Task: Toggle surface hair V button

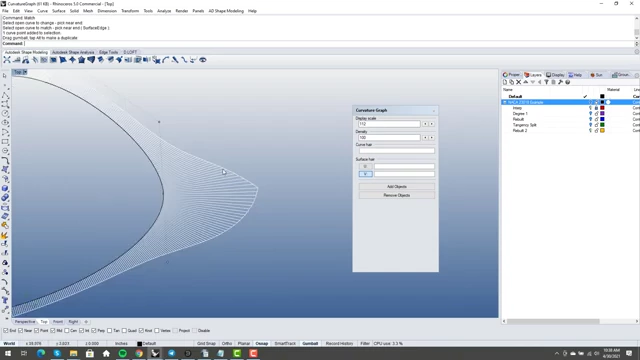Action: (365, 174)
